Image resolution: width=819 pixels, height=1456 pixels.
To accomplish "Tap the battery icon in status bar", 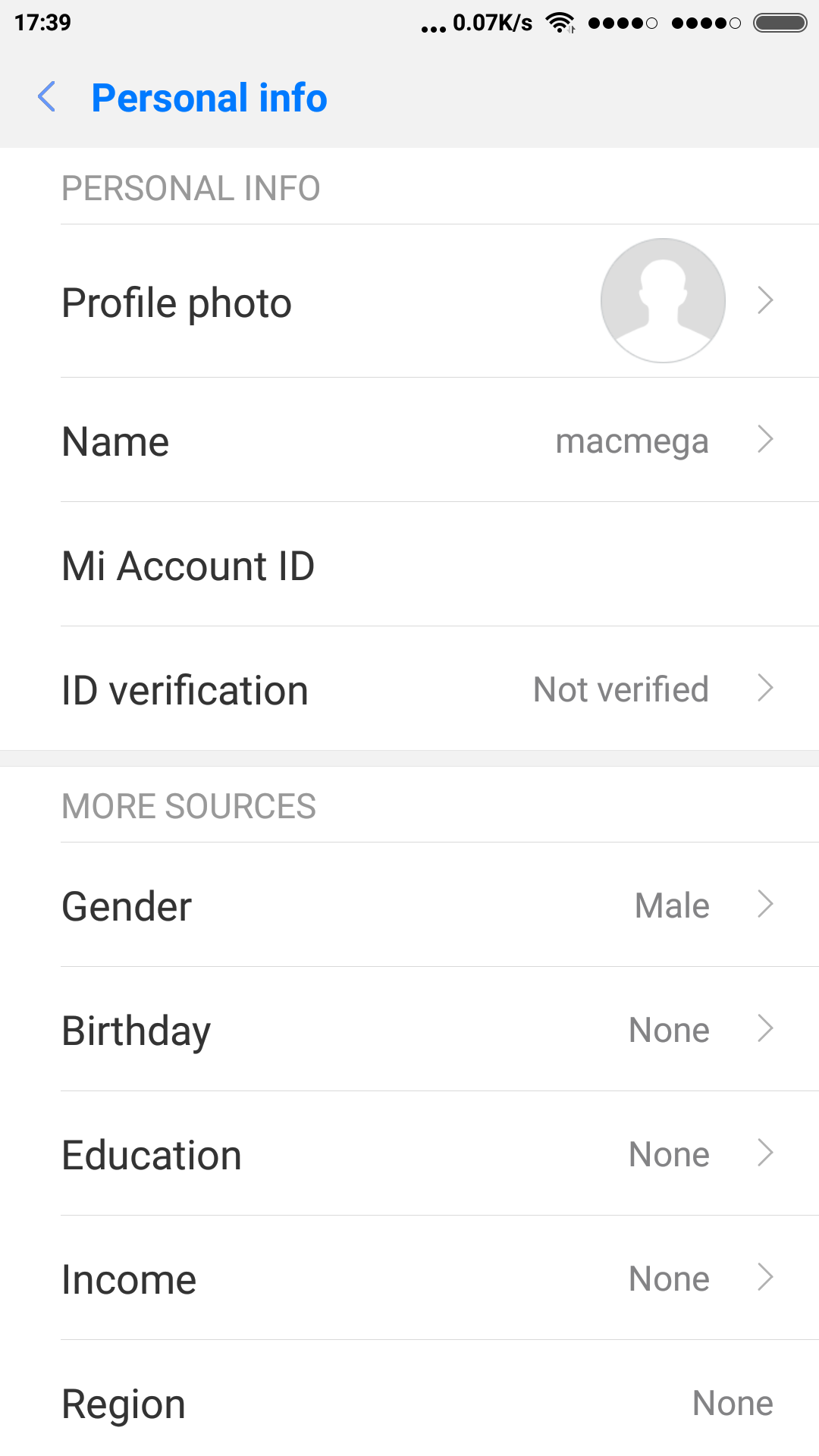I will tap(780, 23).
